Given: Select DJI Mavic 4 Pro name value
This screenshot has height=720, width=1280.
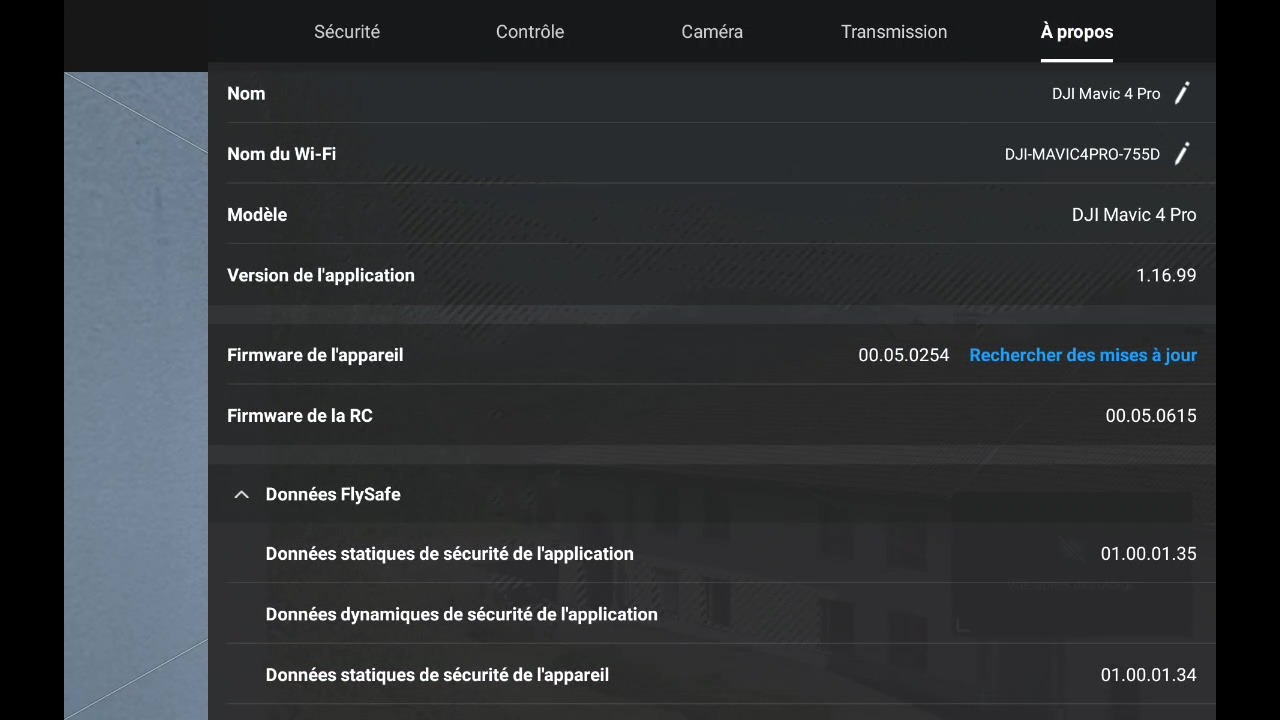Looking at the screenshot, I should 1106,93.
